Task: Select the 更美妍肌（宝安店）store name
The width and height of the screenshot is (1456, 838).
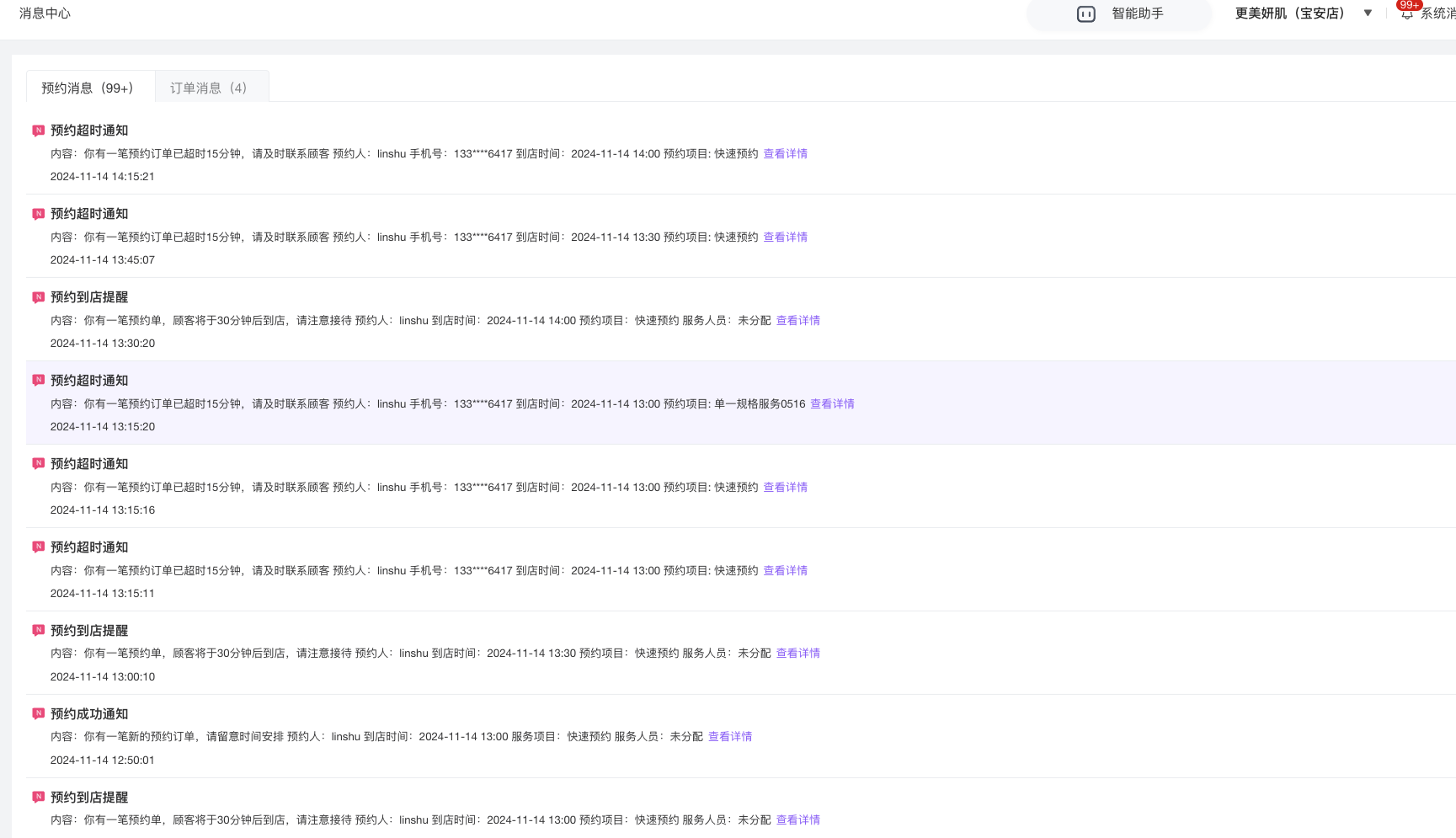Action: click(x=1291, y=13)
